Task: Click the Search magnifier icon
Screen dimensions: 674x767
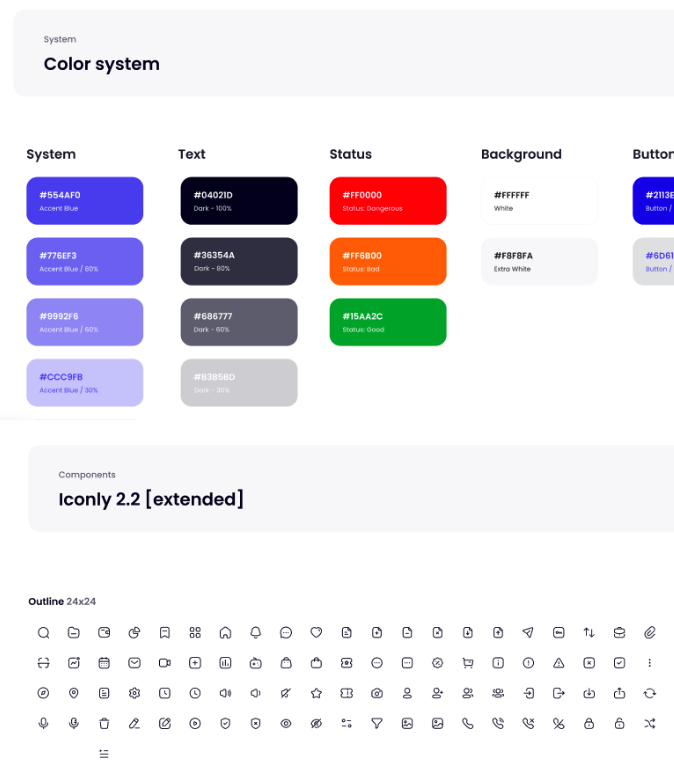Action: pos(44,632)
